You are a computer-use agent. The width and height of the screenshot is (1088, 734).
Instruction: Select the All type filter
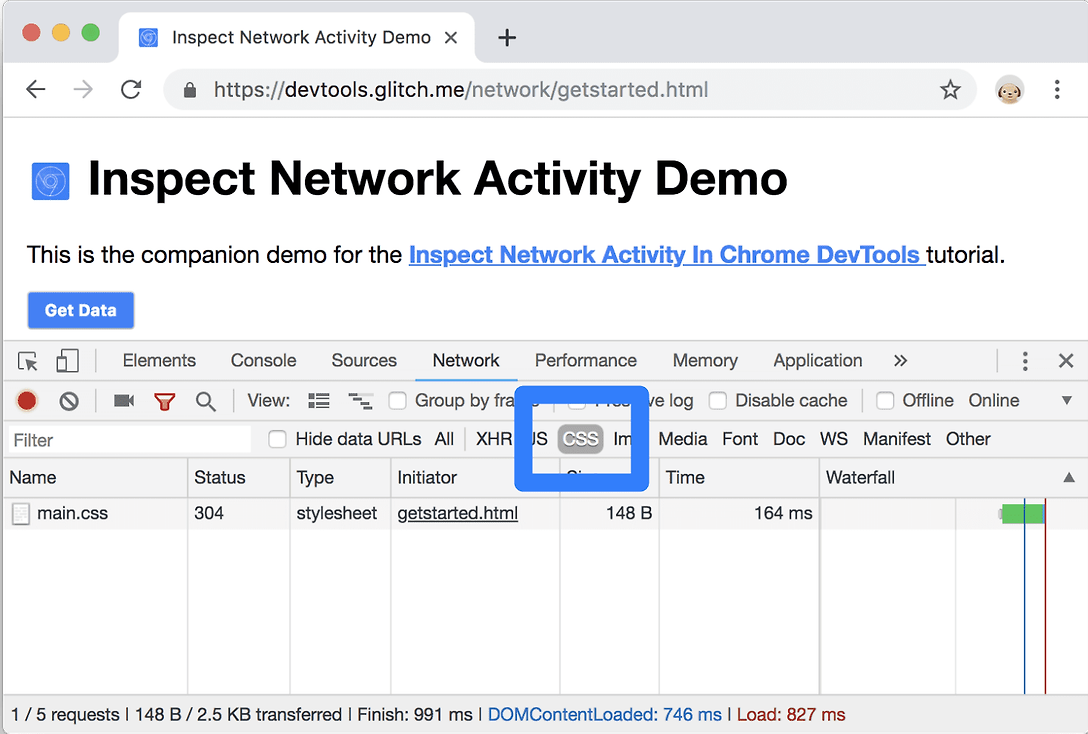(444, 439)
